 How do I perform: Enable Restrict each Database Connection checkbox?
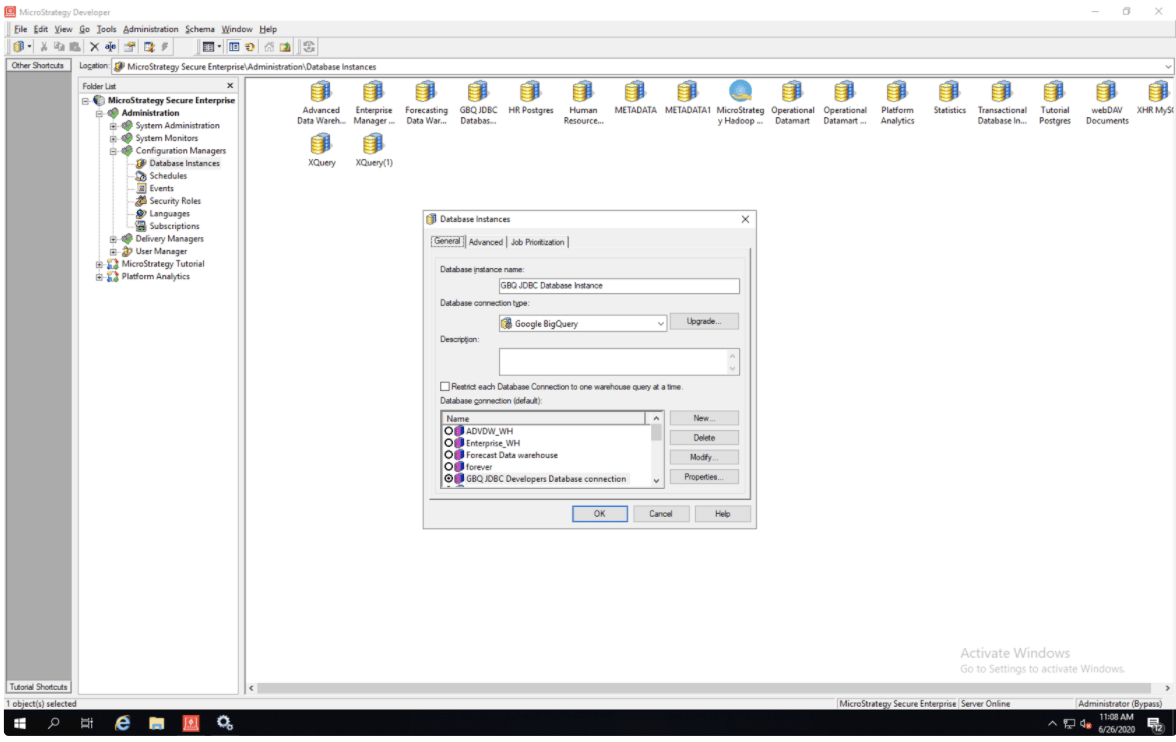(445, 386)
